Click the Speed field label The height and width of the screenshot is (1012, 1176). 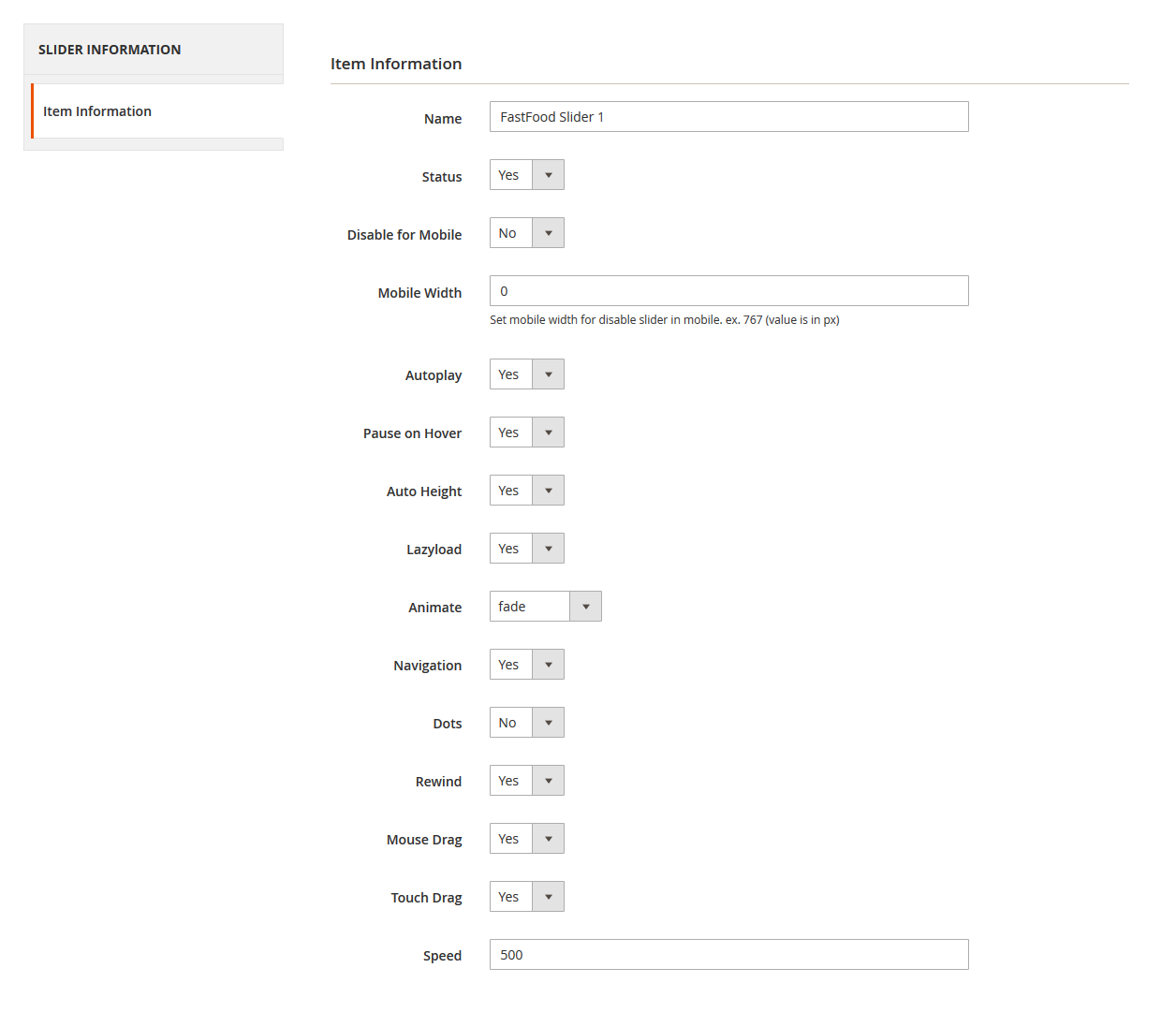(x=442, y=956)
